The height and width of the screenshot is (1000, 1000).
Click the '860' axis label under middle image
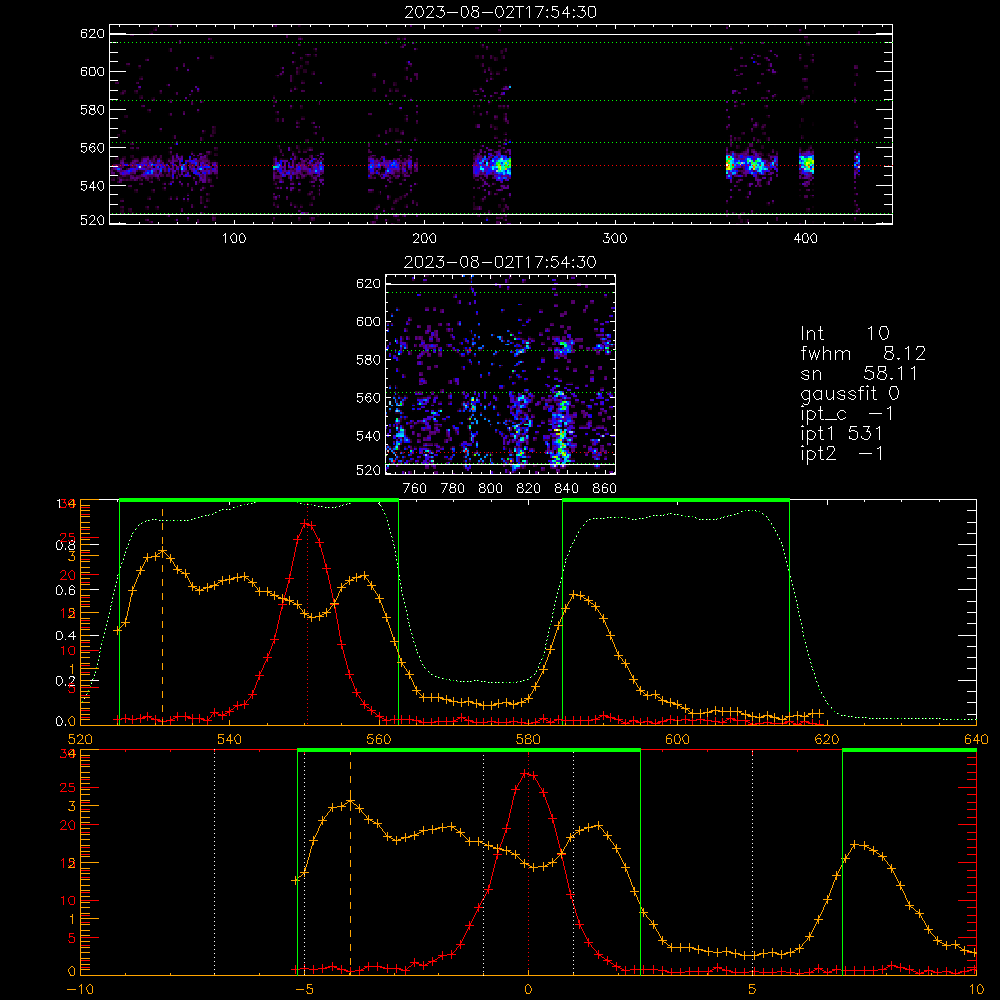click(604, 489)
